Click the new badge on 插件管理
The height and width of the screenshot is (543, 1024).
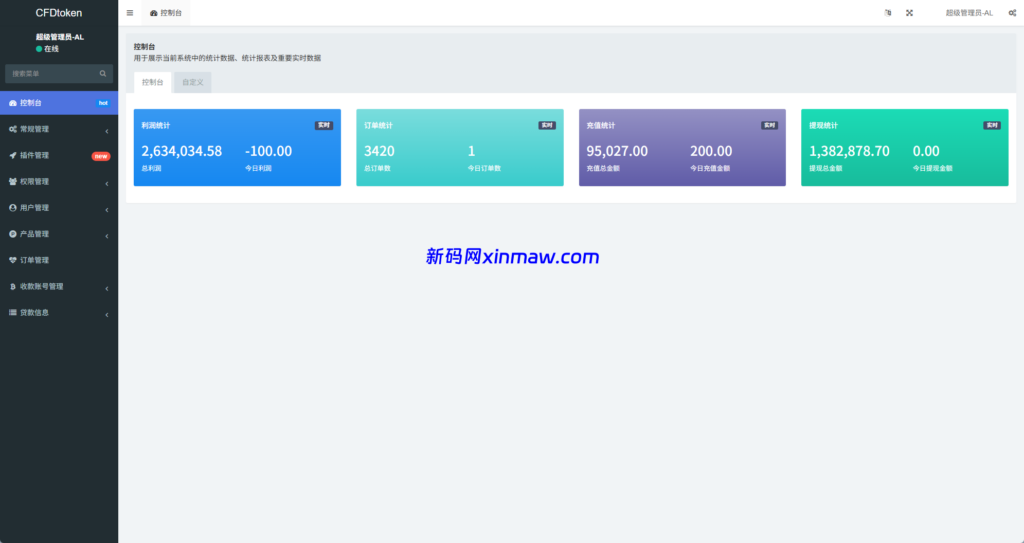coord(101,156)
